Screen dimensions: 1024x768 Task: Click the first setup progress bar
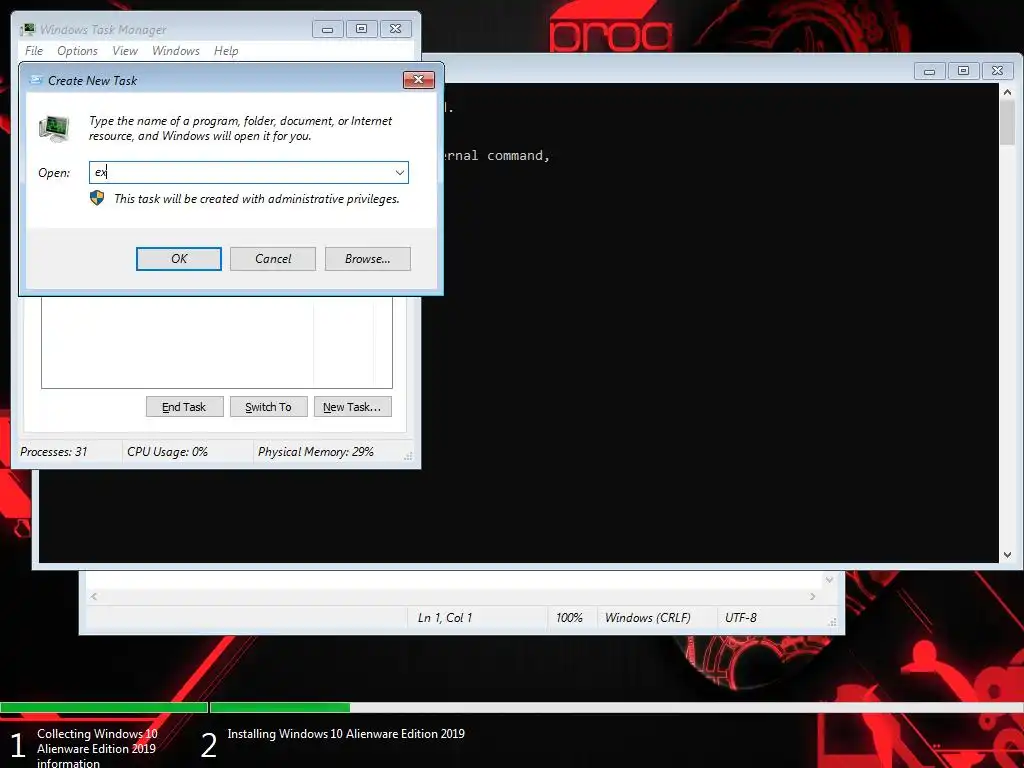coord(104,707)
